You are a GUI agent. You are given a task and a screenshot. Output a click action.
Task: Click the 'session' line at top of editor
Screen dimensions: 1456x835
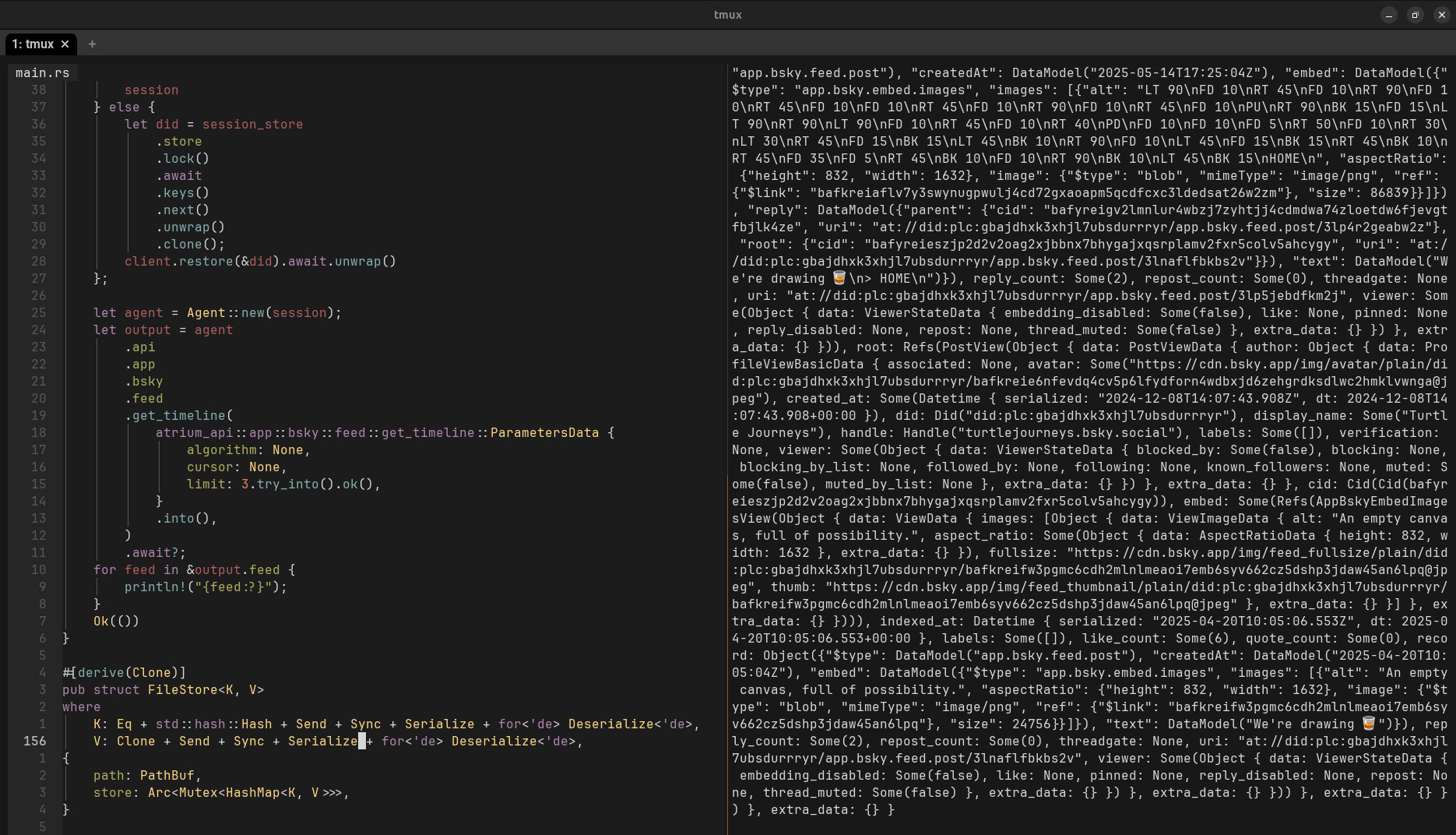coord(151,90)
